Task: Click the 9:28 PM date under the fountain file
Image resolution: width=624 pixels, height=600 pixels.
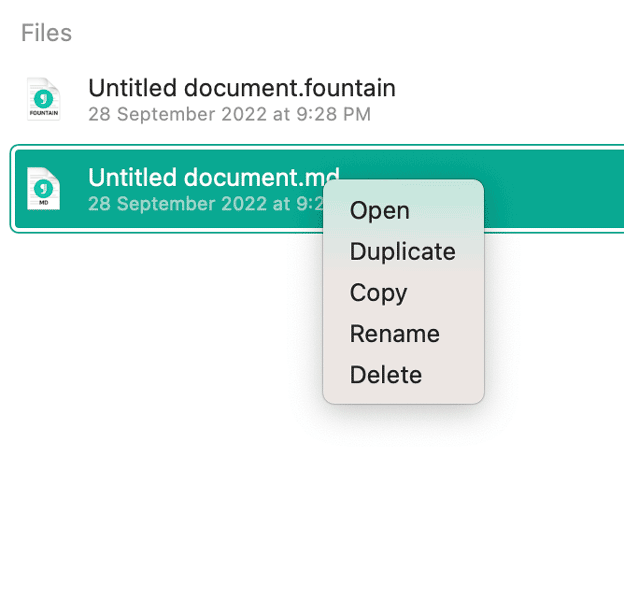Action: 230,115
